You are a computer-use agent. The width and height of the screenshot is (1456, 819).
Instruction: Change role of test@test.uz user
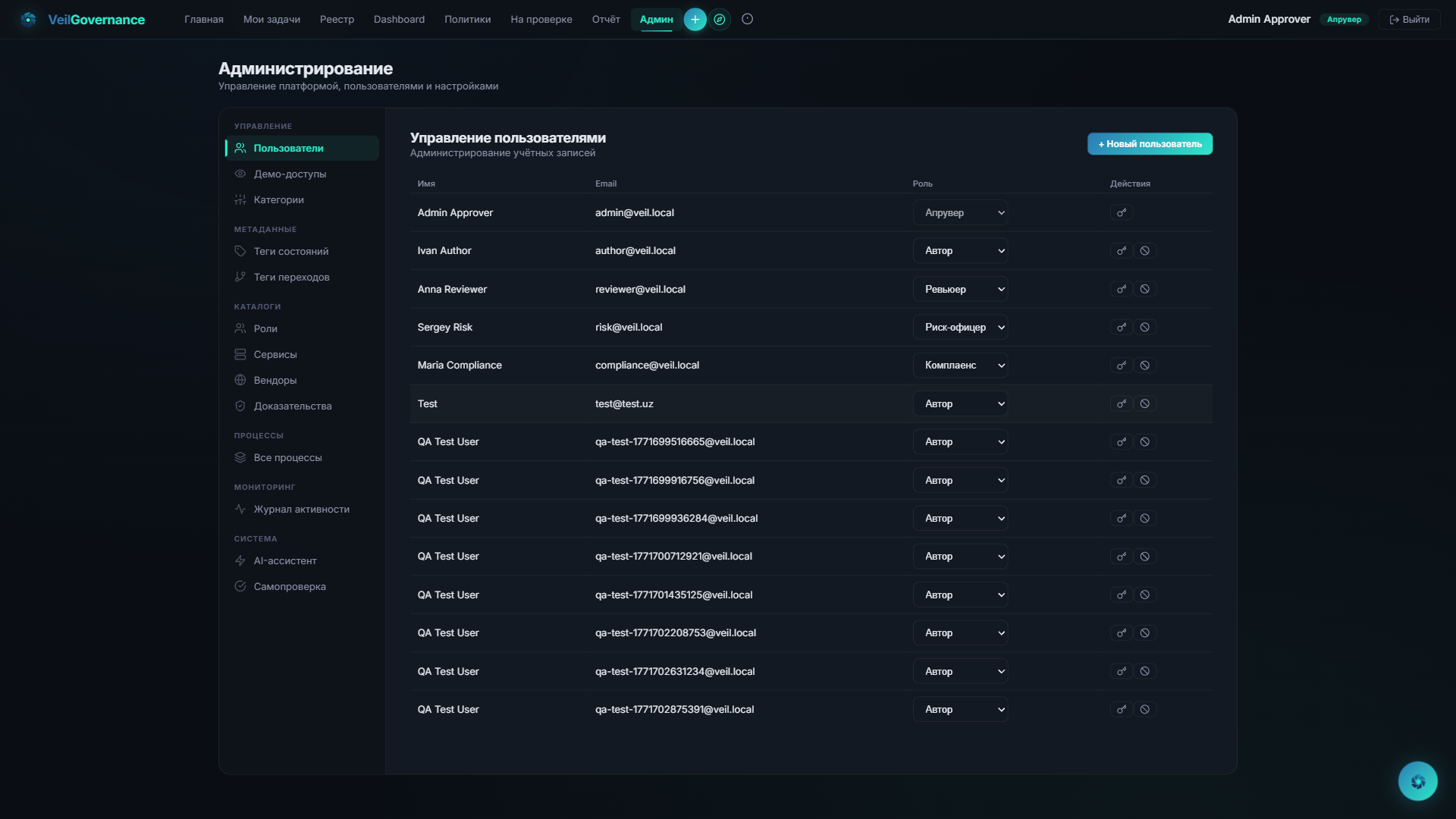[x=960, y=403]
